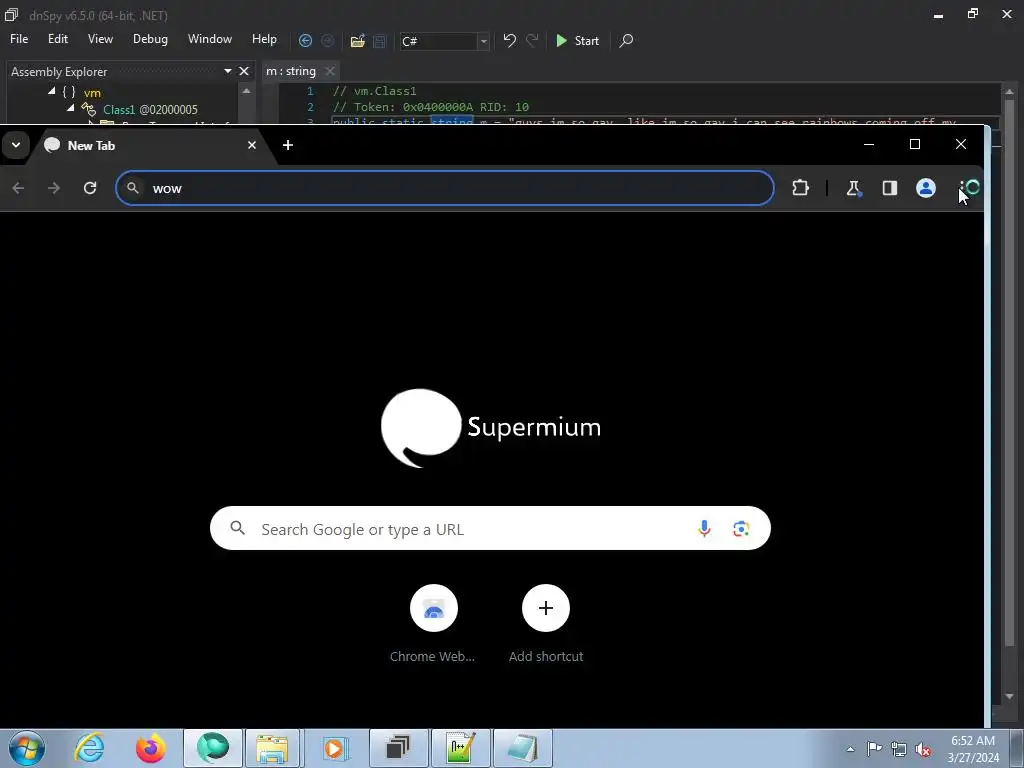
Task: Open the Window menu in dnSpy
Action: [x=210, y=39]
